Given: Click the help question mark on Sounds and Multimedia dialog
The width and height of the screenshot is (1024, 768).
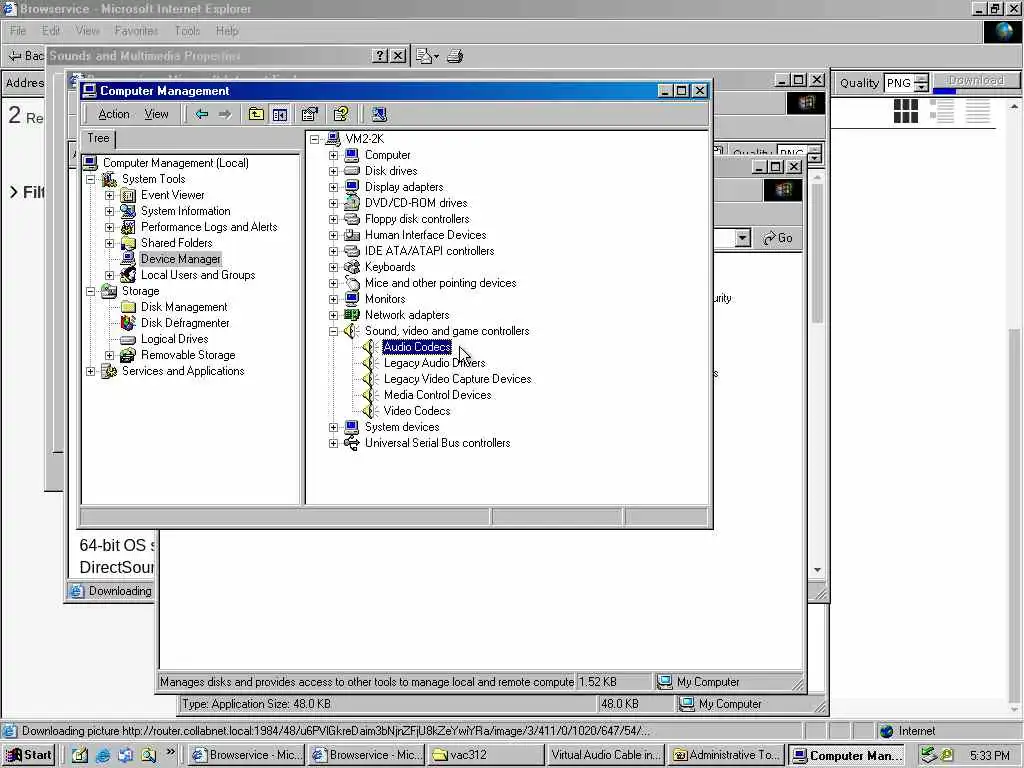Looking at the screenshot, I should [380, 56].
